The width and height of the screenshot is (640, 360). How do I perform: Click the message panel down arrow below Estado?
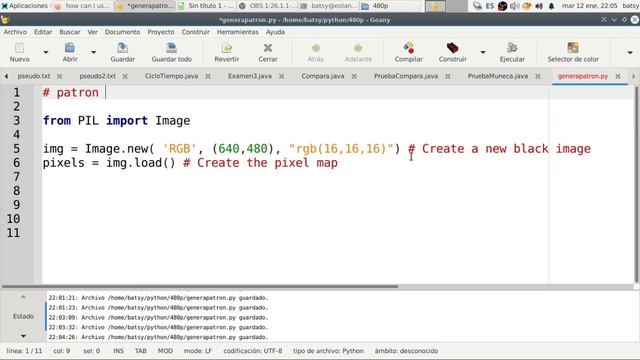23,336
